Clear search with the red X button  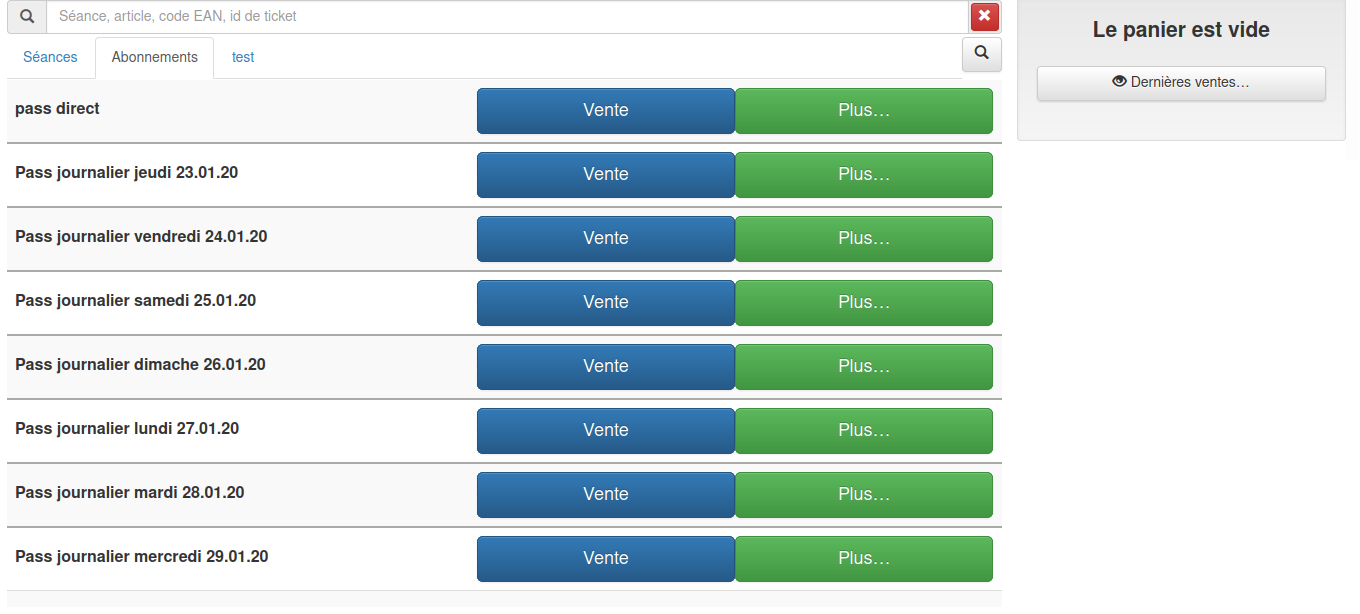pyautogui.click(x=985, y=17)
